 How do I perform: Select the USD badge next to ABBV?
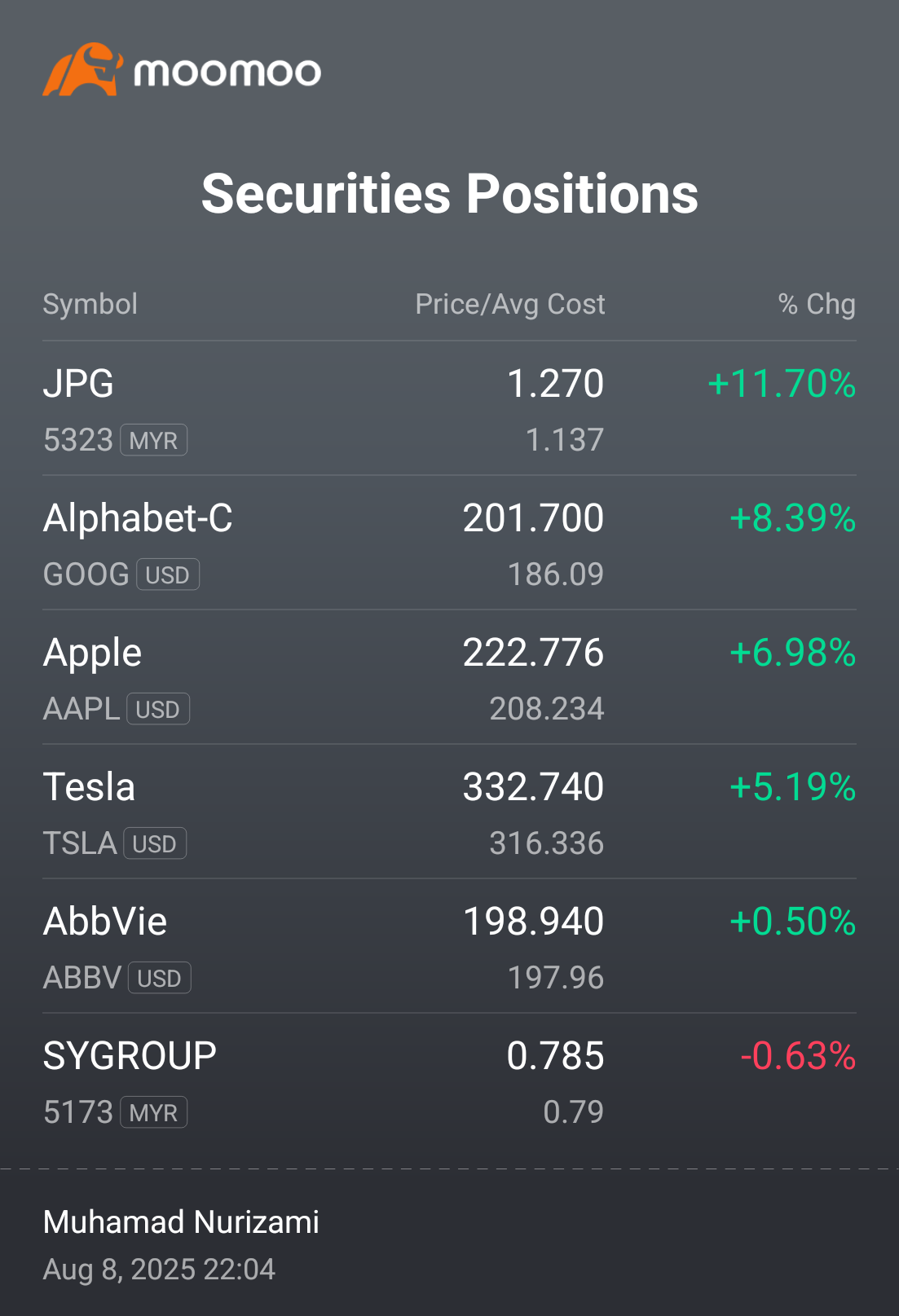click(160, 978)
